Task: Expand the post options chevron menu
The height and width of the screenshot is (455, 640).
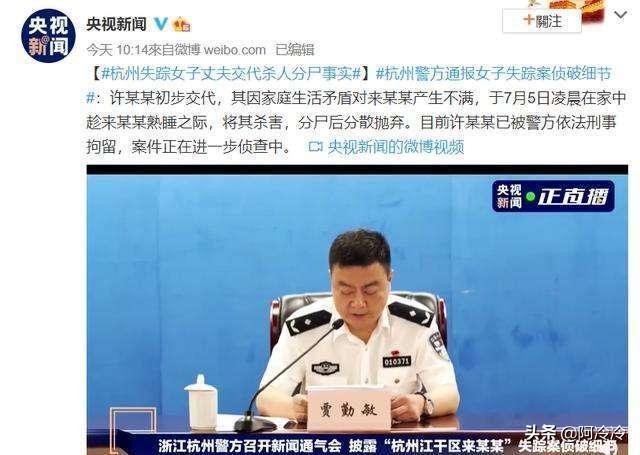Action: point(620,16)
